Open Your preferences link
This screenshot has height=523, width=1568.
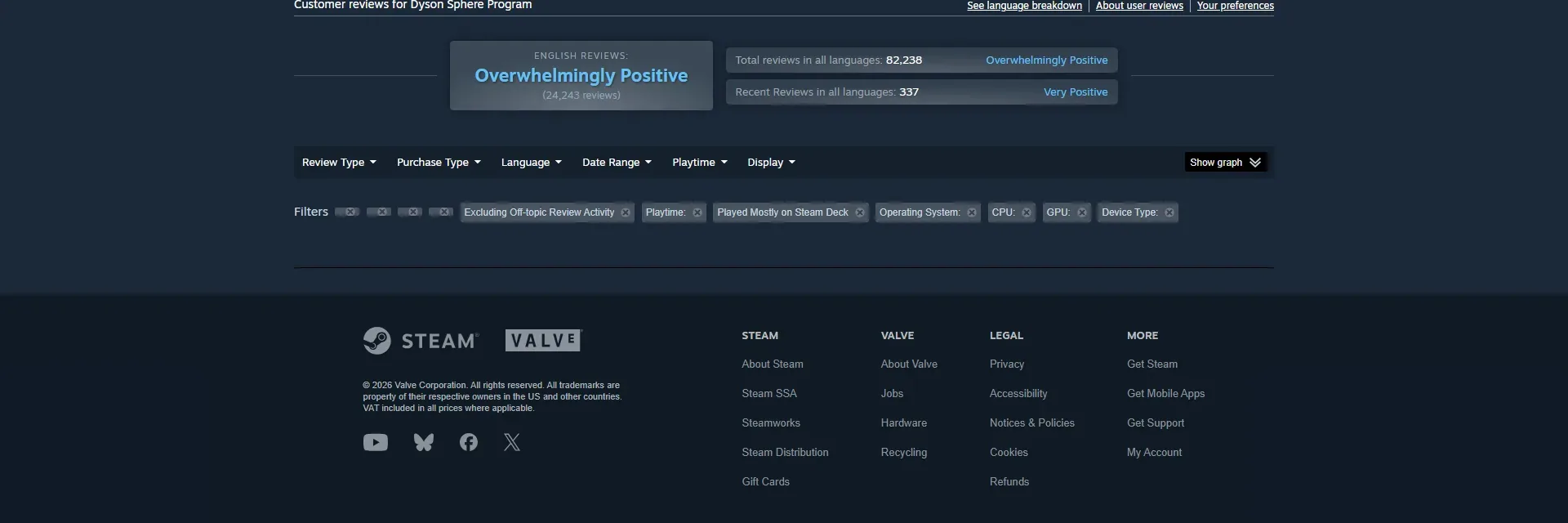click(1235, 6)
